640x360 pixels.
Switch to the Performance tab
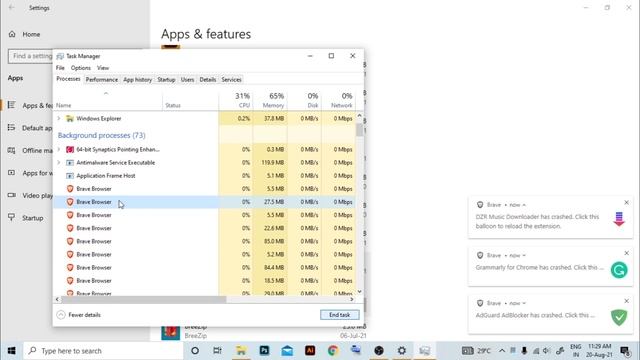pyautogui.click(x=102, y=80)
